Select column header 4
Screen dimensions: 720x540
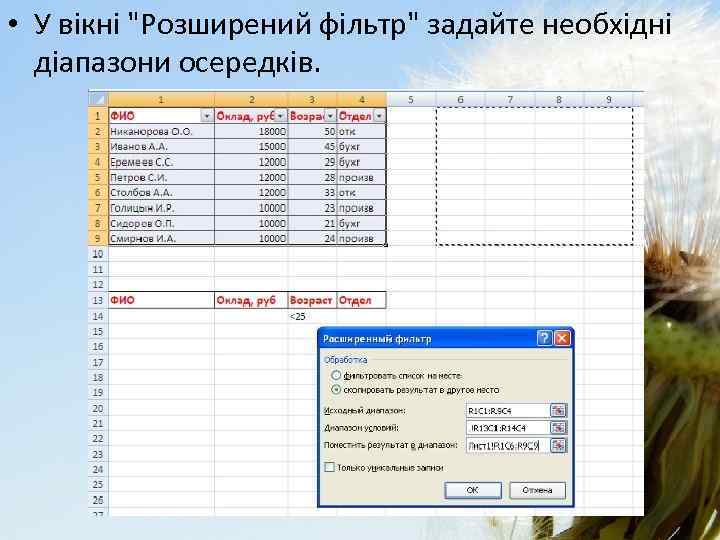(361, 99)
